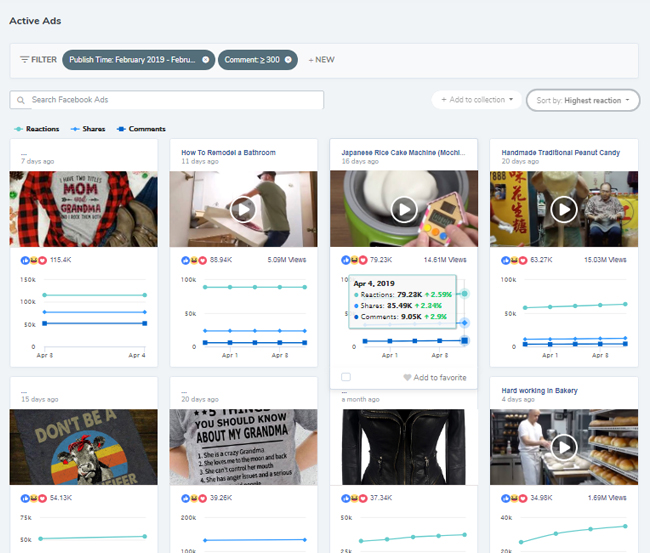This screenshot has height=553, width=650.
Task: Click reaction icons beside 79.23K
Action: (x=354, y=260)
